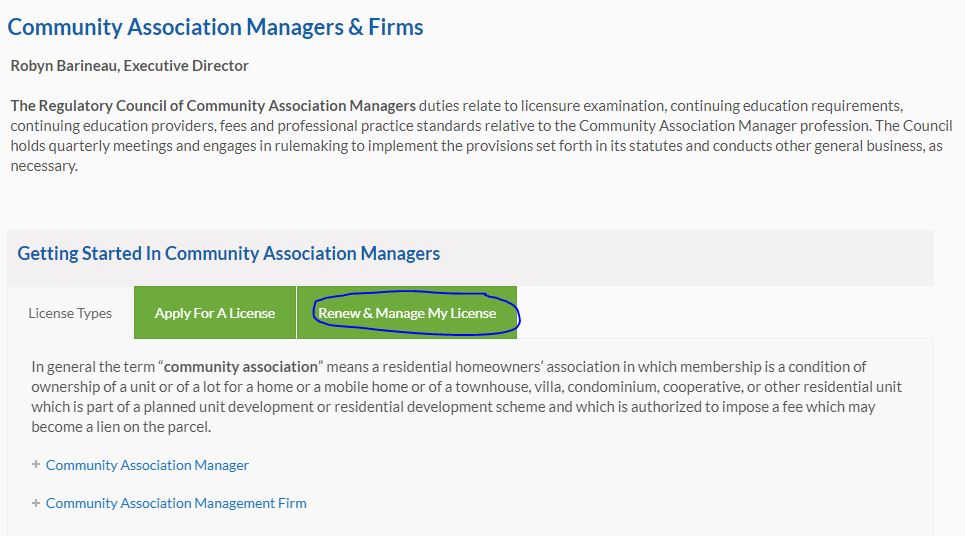The width and height of the screenshot is (965, 536).
Task: Click the phrase become a lien on the parcel
Action: click(x=121, y=427)
